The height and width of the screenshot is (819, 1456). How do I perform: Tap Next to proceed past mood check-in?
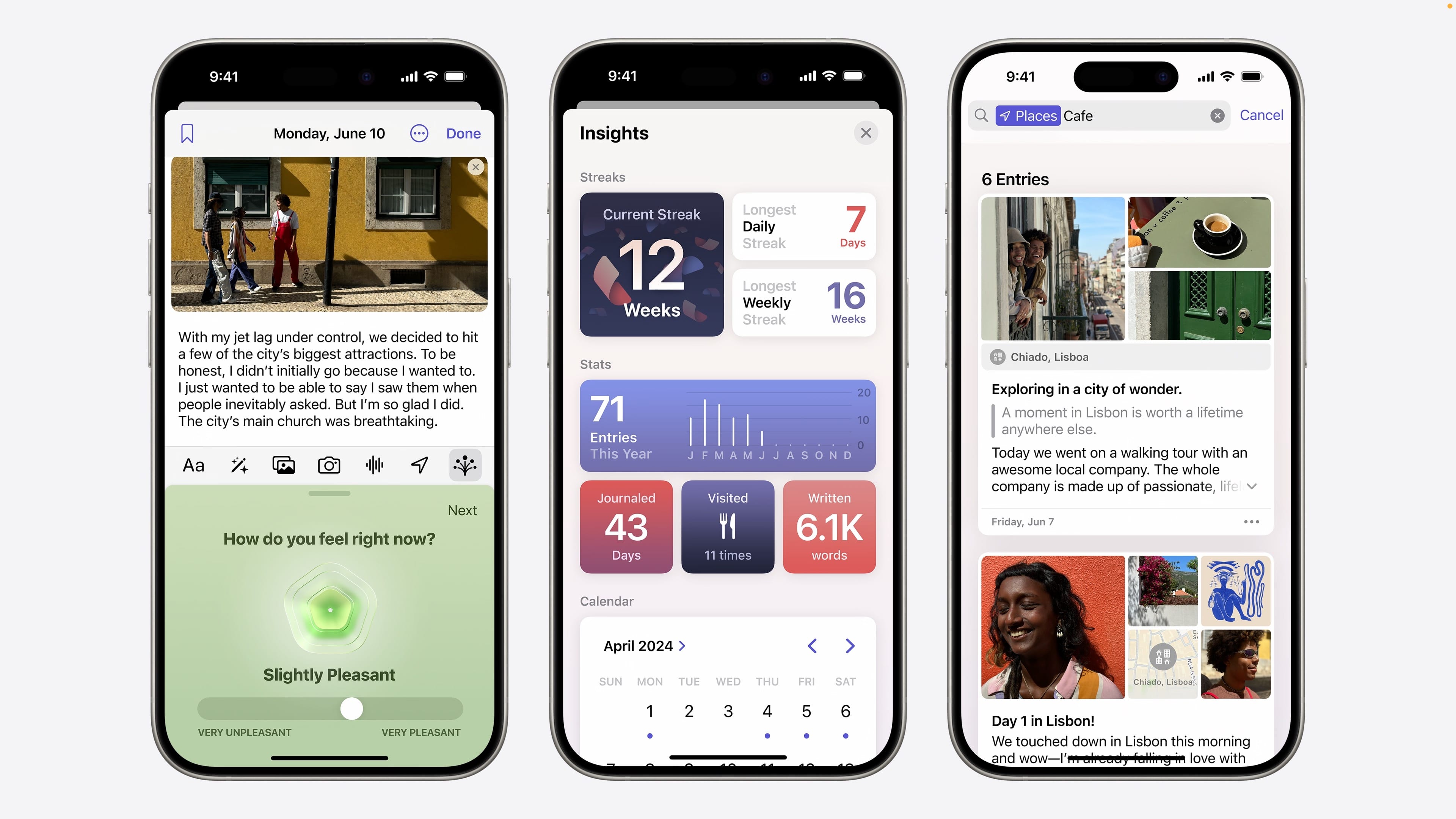[461, 510]
